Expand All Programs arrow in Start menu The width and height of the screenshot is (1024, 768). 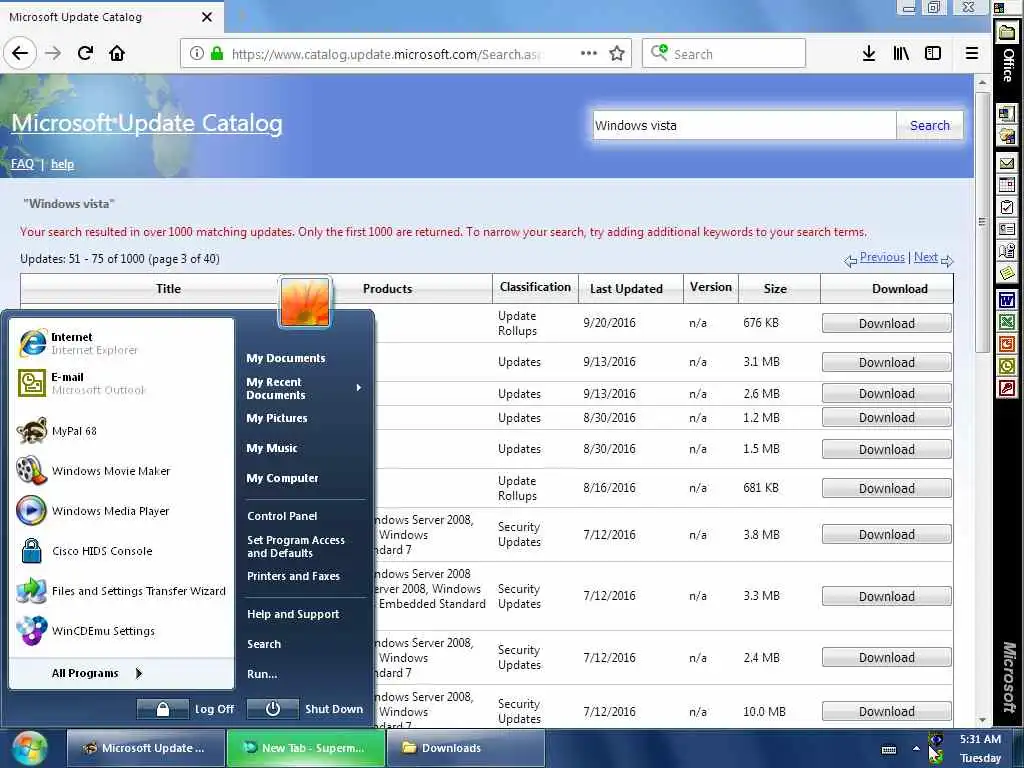138,673
